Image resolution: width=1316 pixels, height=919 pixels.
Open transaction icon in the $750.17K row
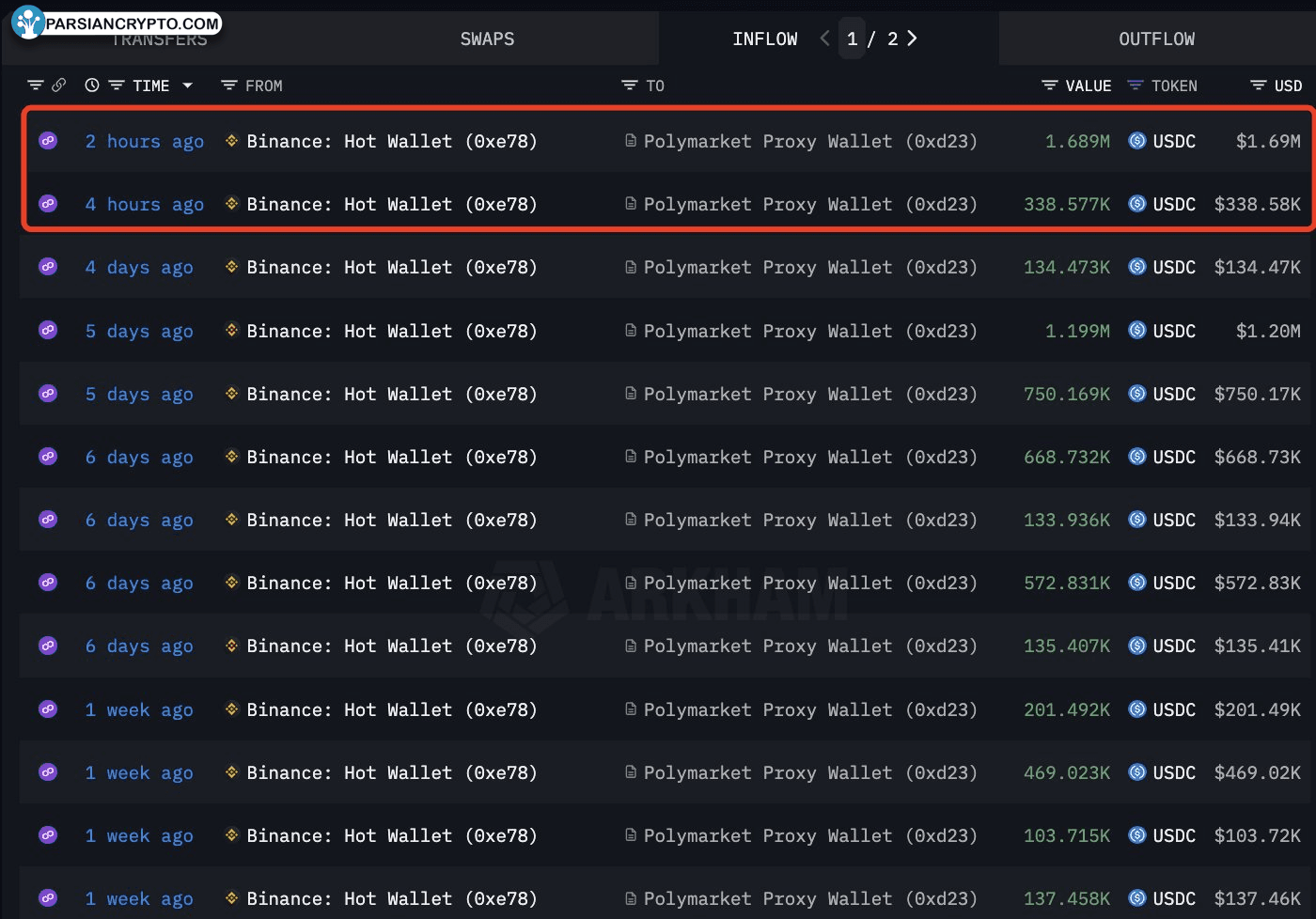tap(48, 394)
